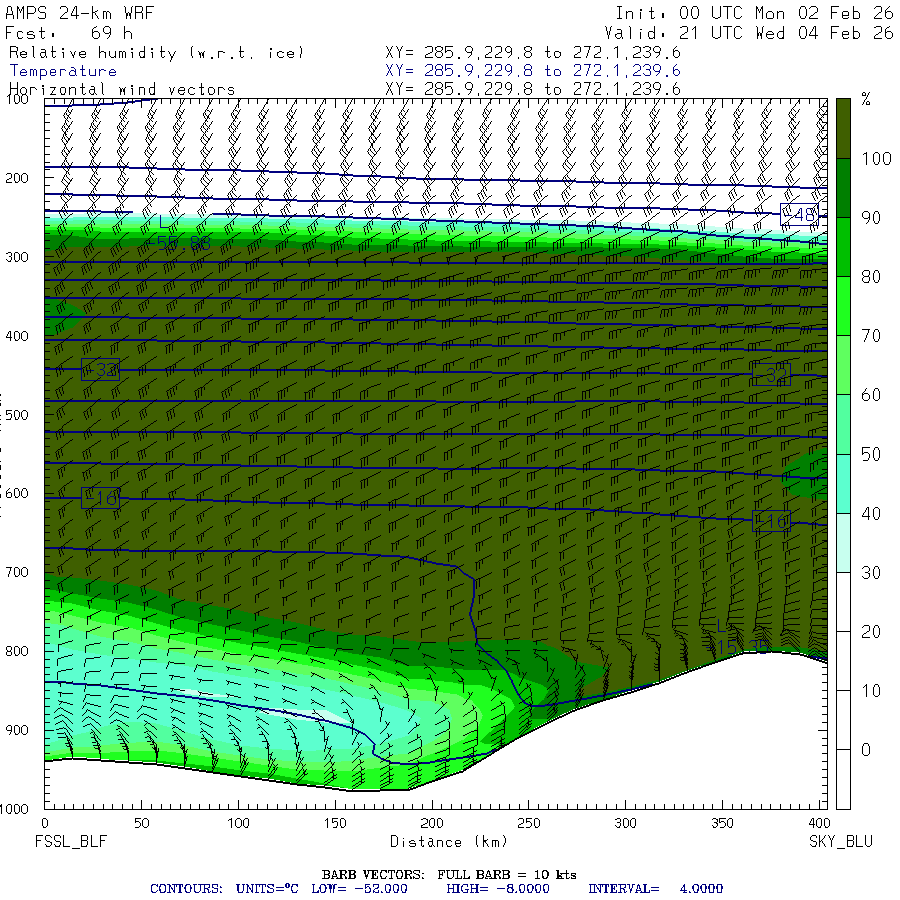Viewport: 900px width, 900px height.
Task: Click the 150 km distance axis tick
Action: [335, 824]
